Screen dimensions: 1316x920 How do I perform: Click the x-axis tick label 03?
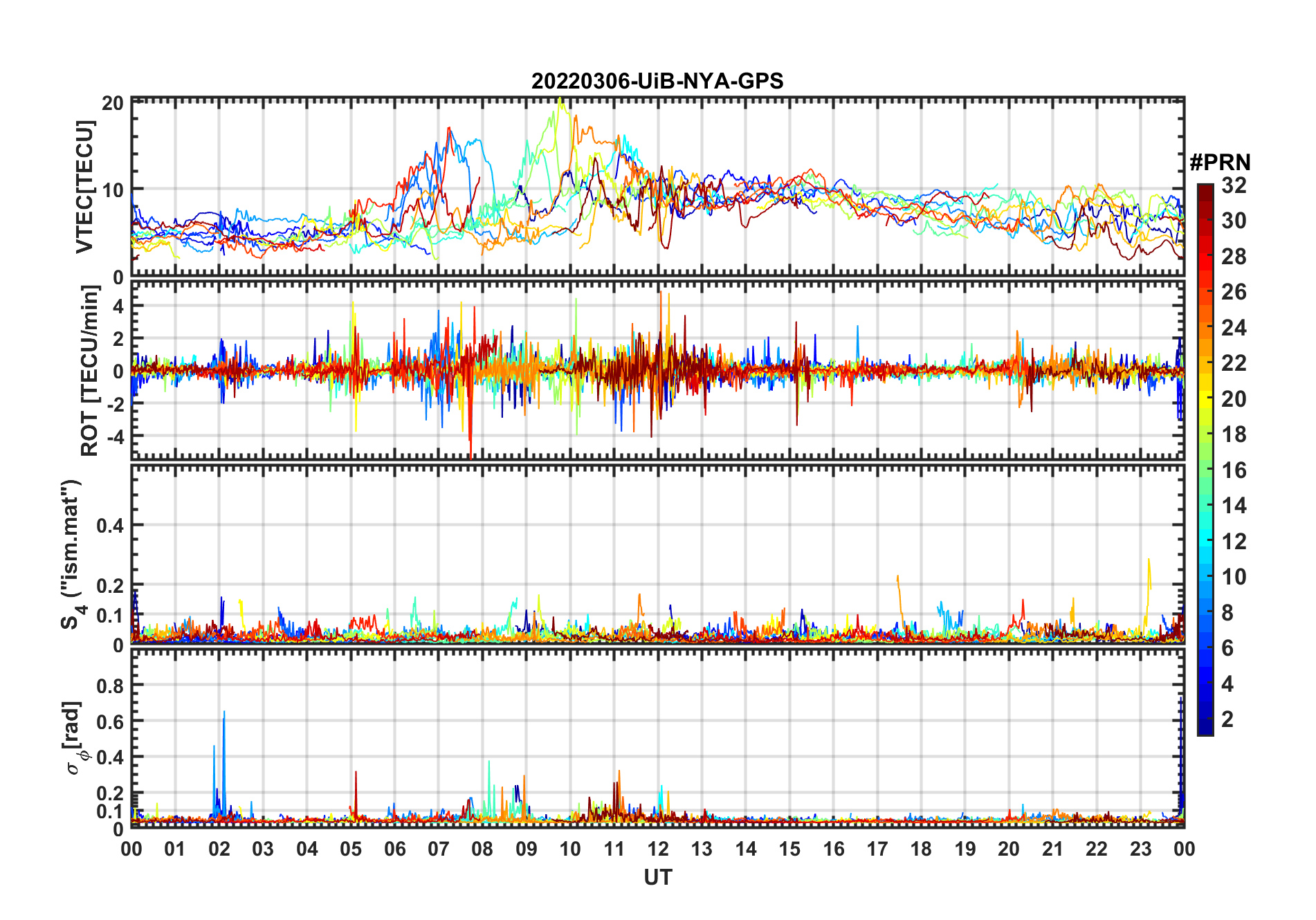coord(263,849)
